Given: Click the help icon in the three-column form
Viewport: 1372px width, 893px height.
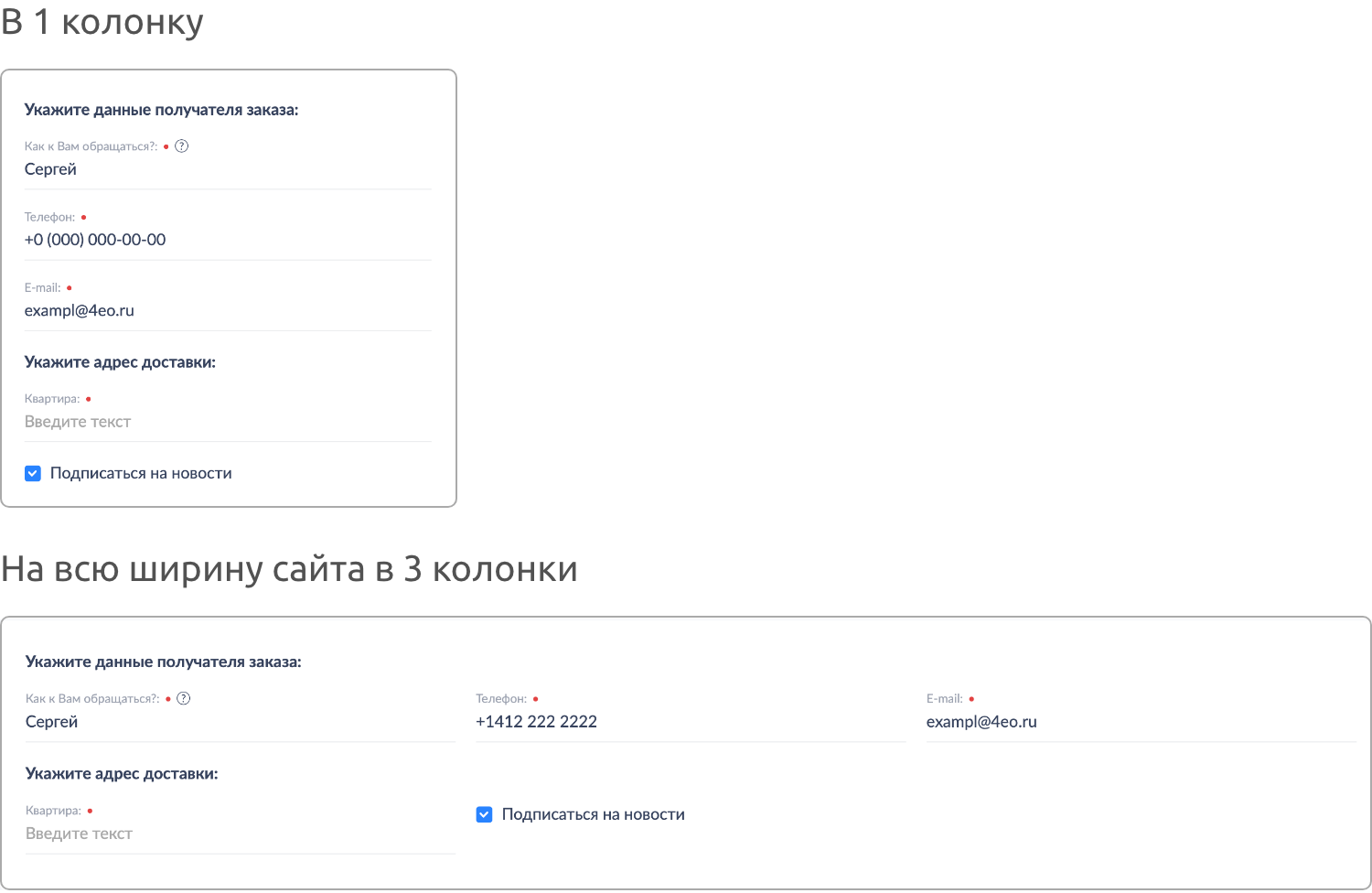Looking at the screenshot, I should pyautogui.click(x=184, y=699).
